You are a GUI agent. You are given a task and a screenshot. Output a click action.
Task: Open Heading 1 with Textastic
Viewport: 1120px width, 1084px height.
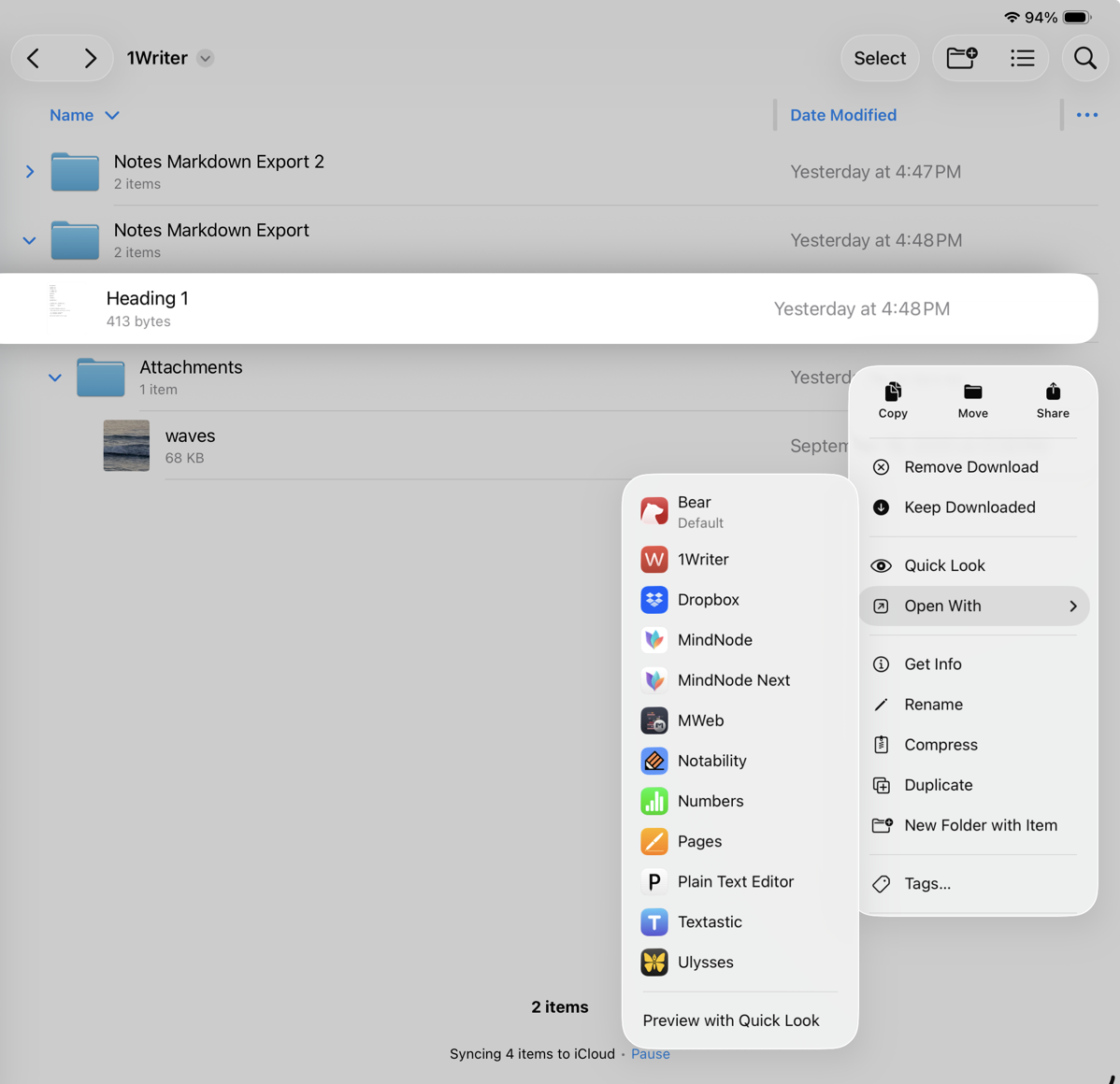coord(710,921)
